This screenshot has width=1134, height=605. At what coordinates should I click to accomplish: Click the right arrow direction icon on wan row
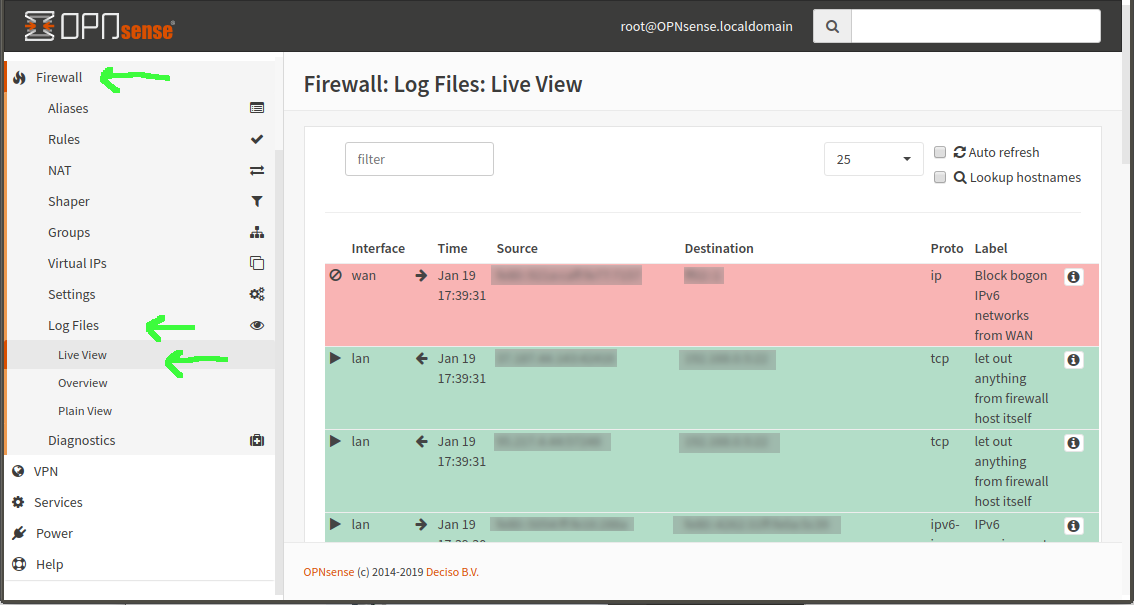[421, 275]
